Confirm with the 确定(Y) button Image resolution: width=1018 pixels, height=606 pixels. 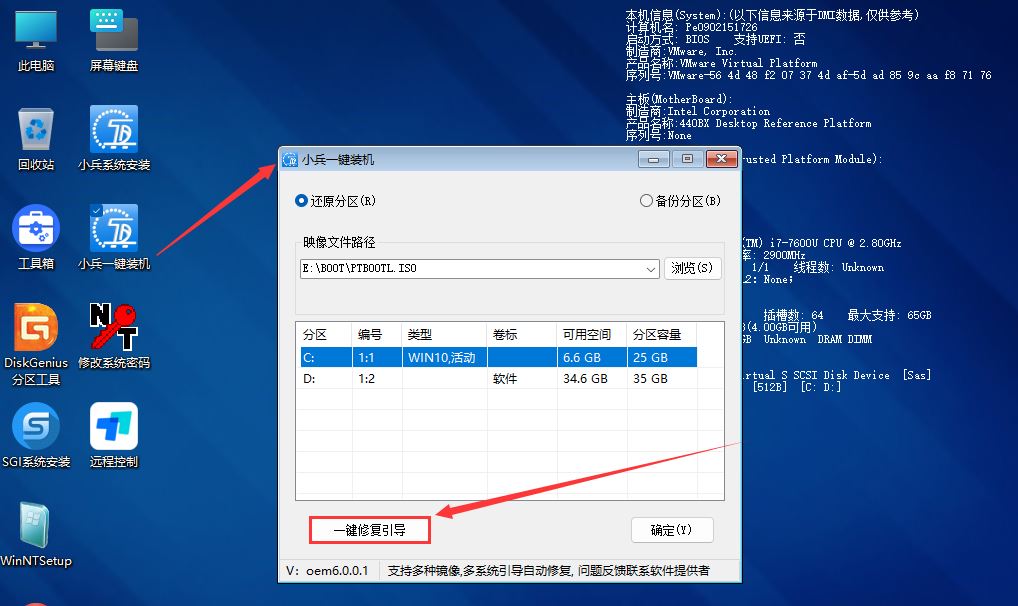[x=671, y=530]
